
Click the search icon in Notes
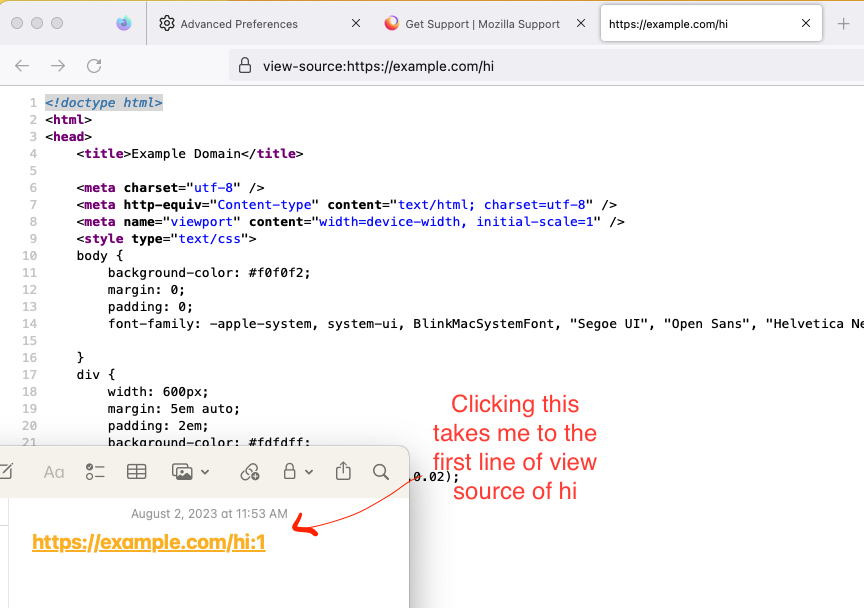(381, 472)
